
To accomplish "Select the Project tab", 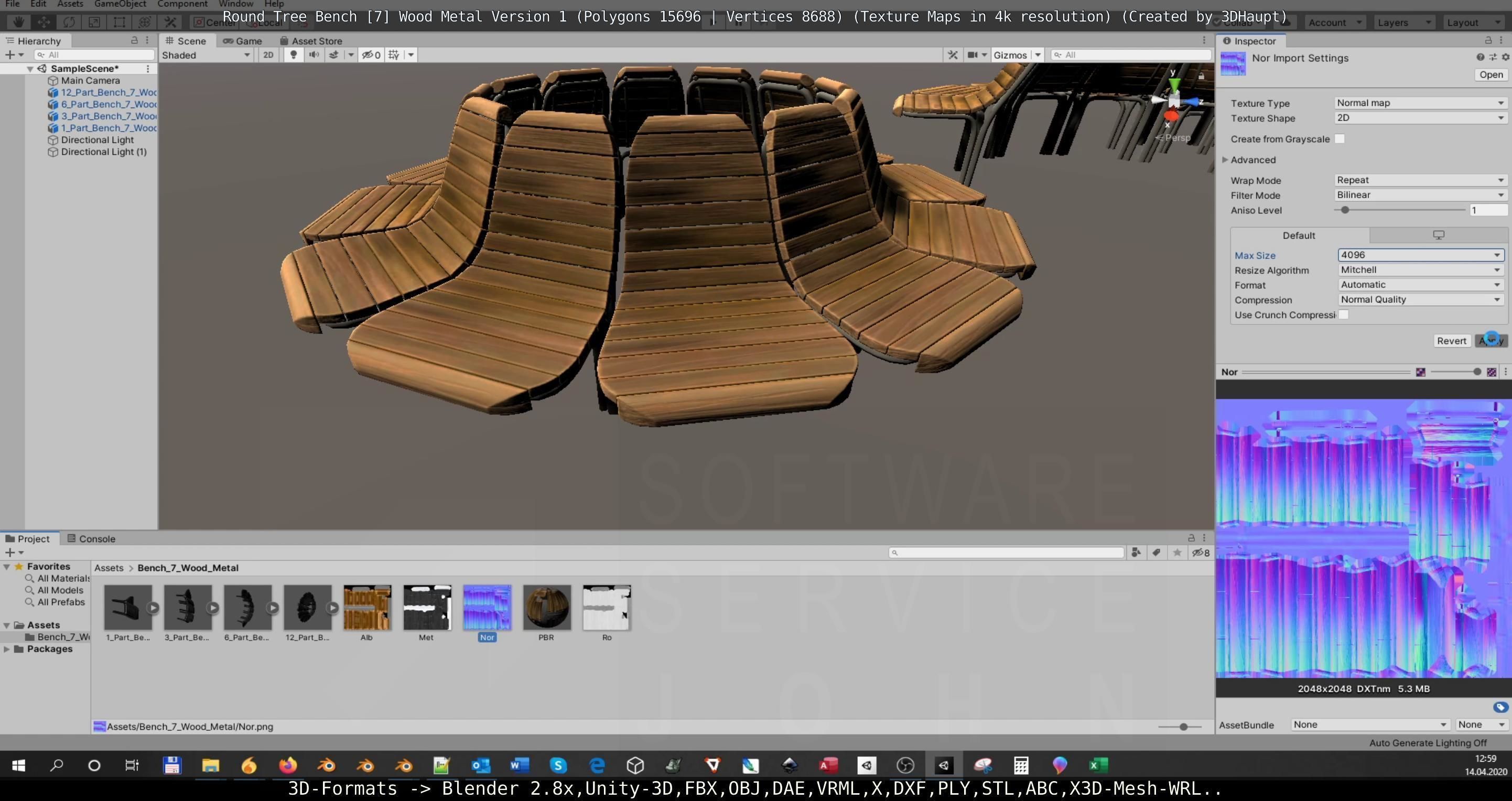I will coord(27,538).
